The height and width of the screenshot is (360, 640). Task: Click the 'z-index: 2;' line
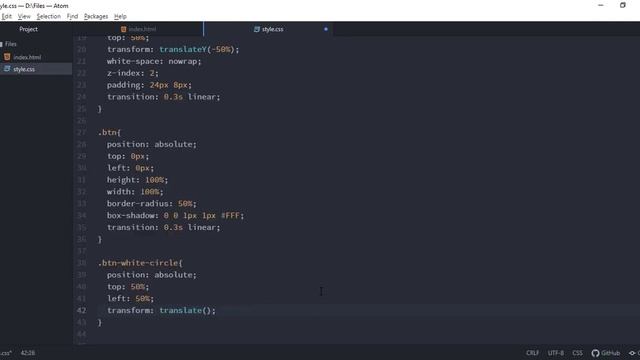132,73
